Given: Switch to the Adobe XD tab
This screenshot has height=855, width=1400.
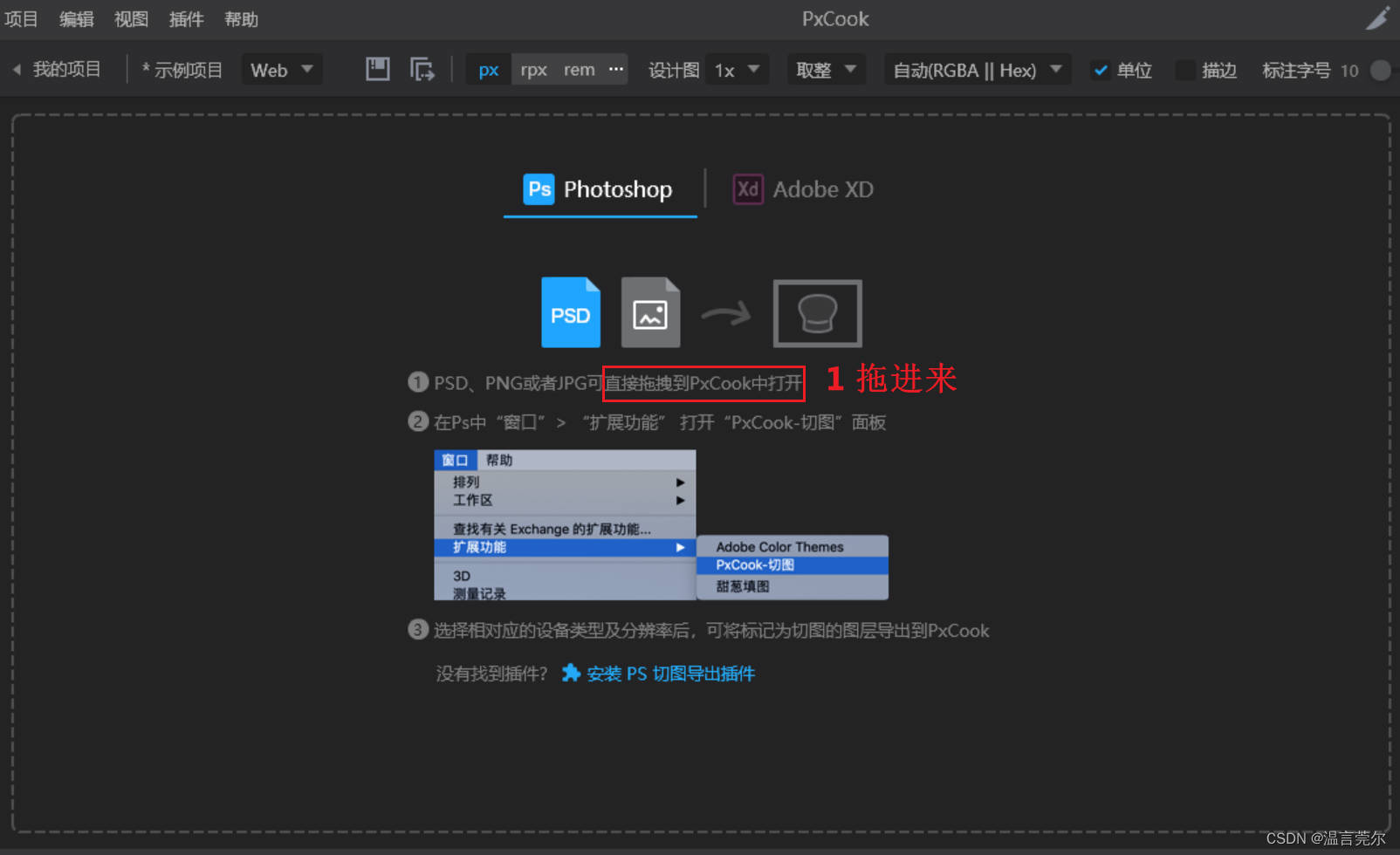Looking at the screenshot, I should 803,189.
